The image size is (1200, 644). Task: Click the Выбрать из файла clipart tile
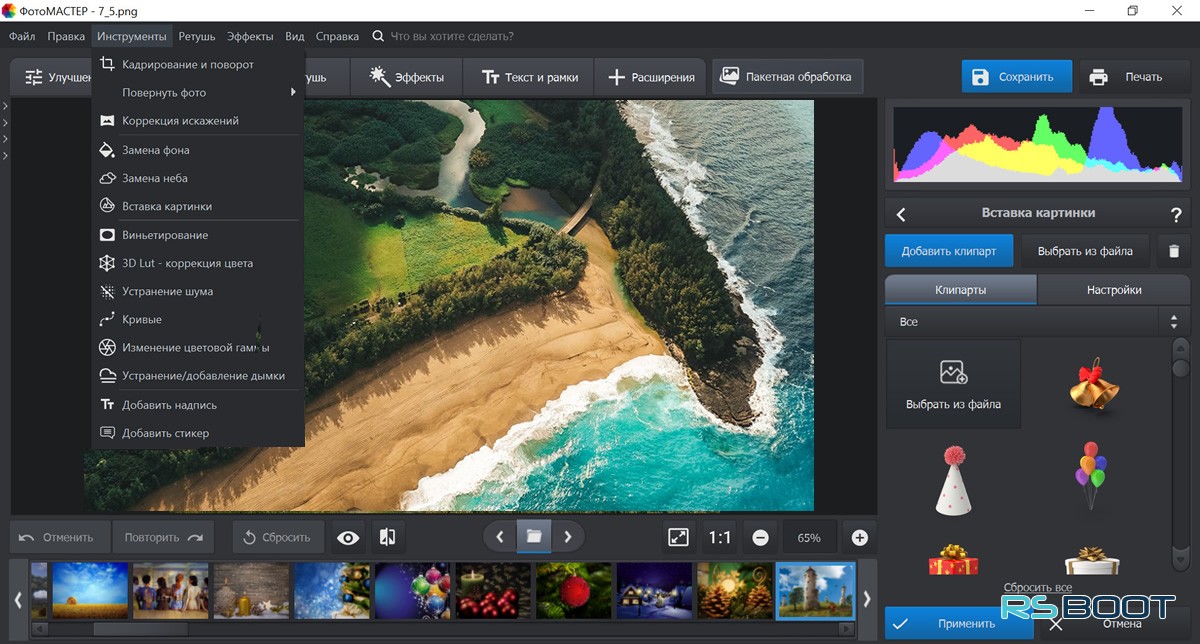pos(953,384)
